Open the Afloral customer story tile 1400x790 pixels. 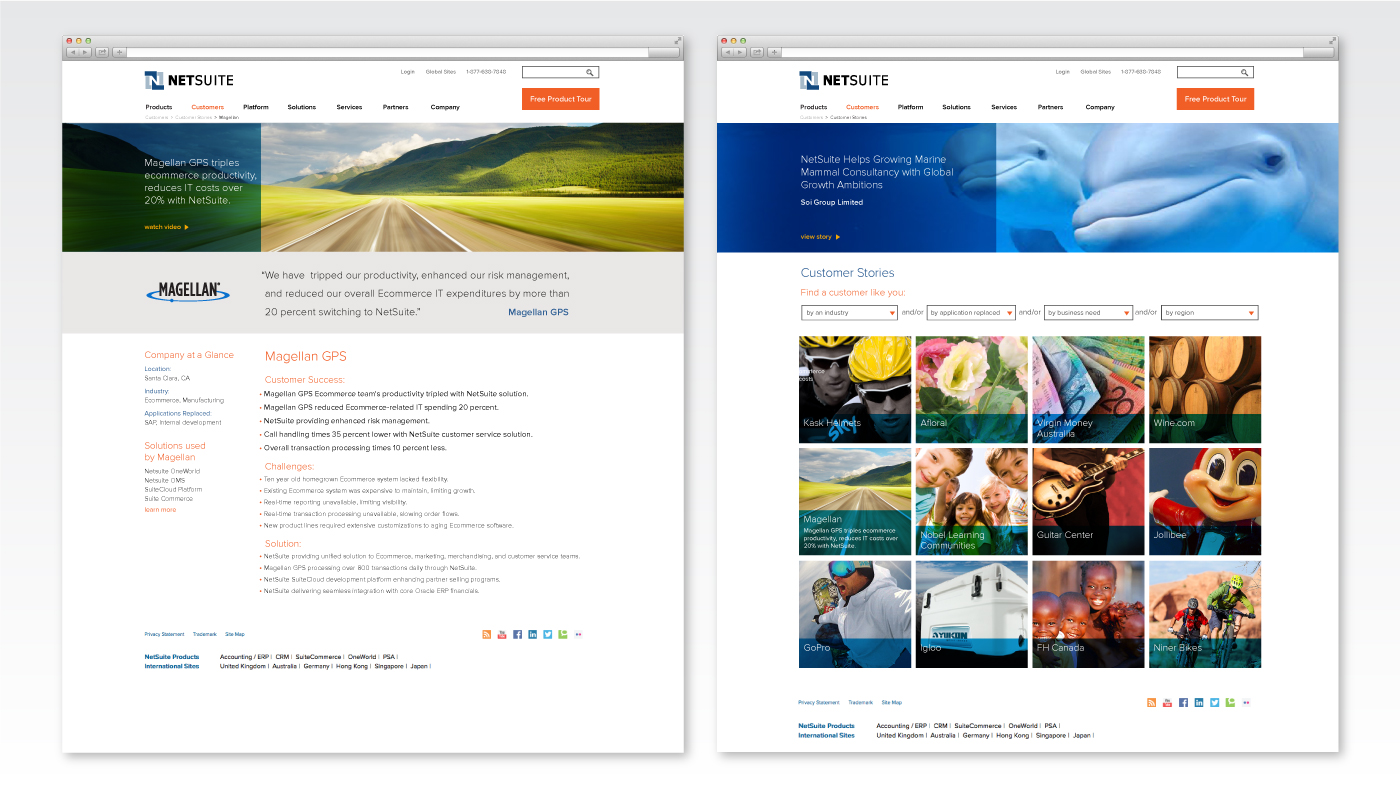[972, 389]
